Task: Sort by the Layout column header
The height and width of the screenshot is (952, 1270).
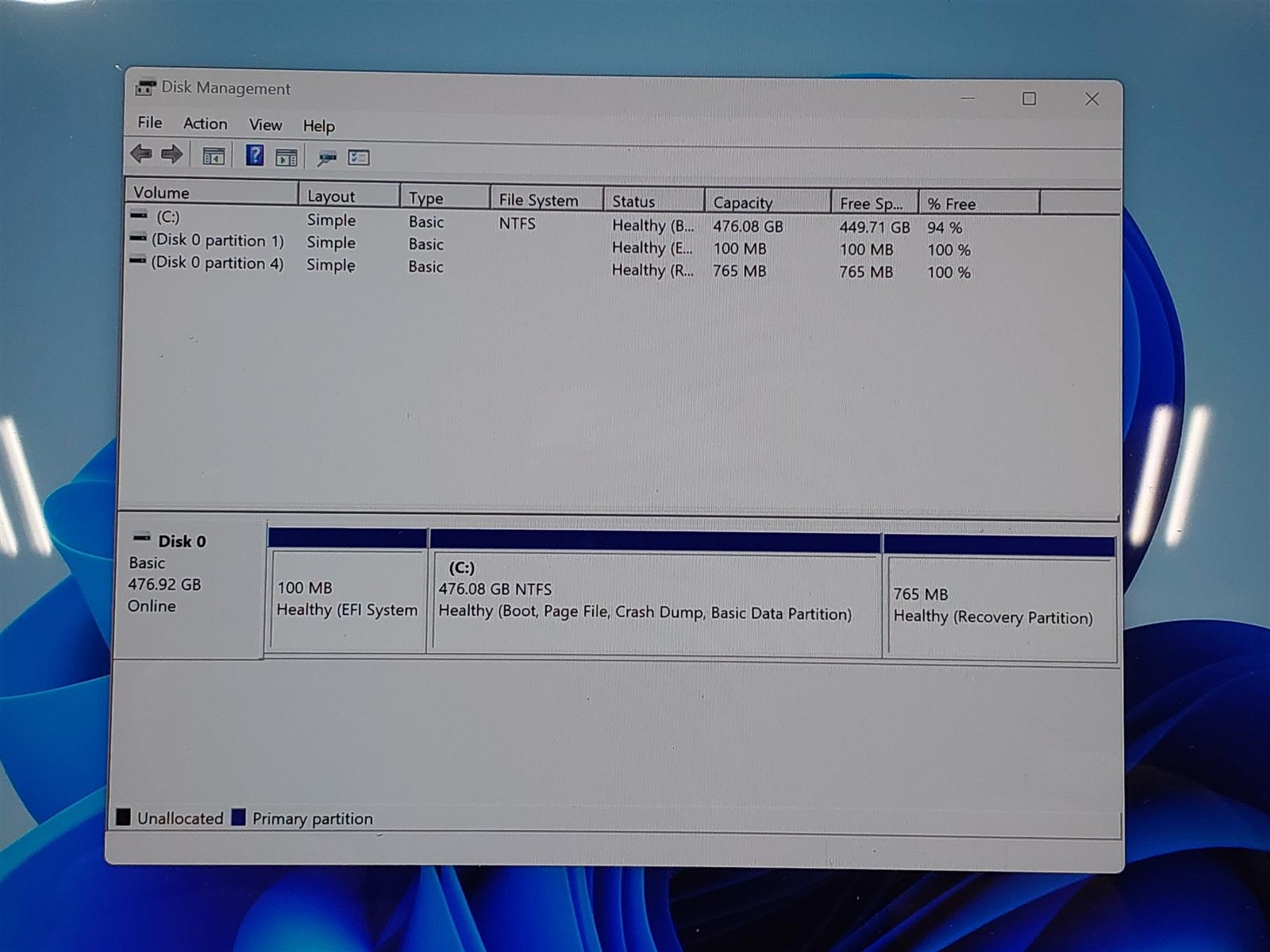Action: point(349,195)
